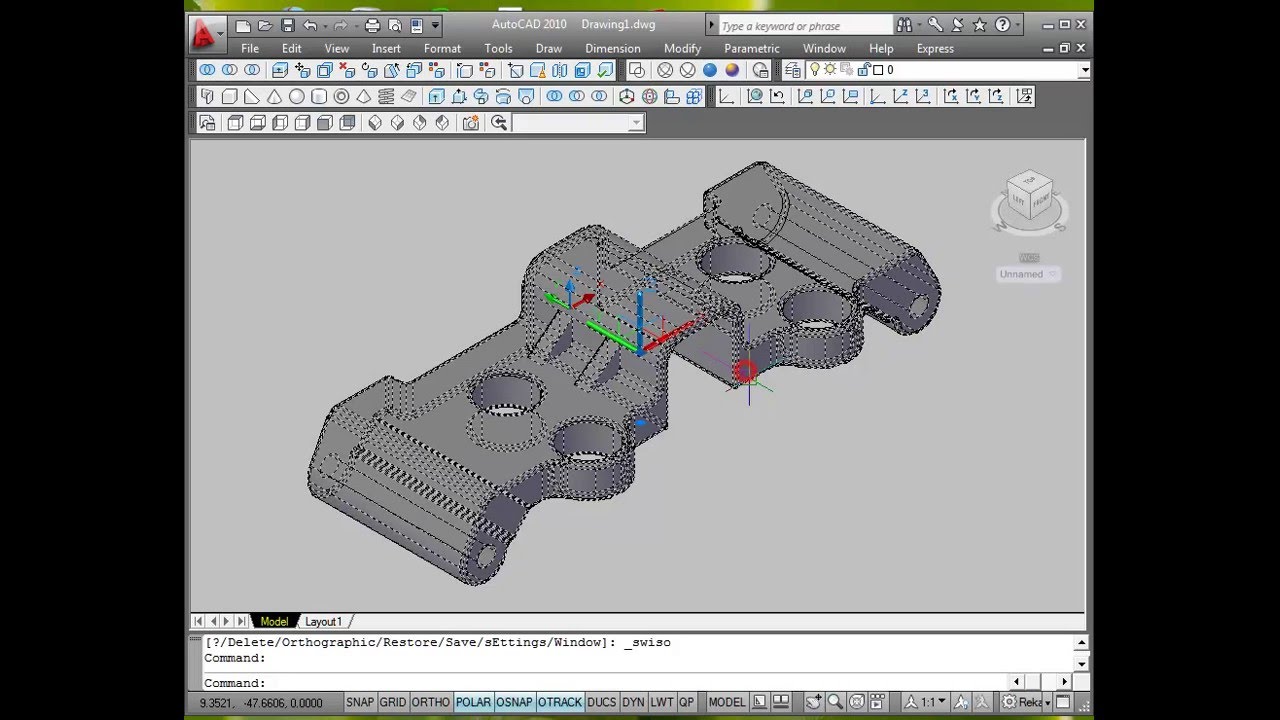The width and height of the screenshot is (1280, 720).
Task: Click the binoculars search icon
Action: (904, 26)
